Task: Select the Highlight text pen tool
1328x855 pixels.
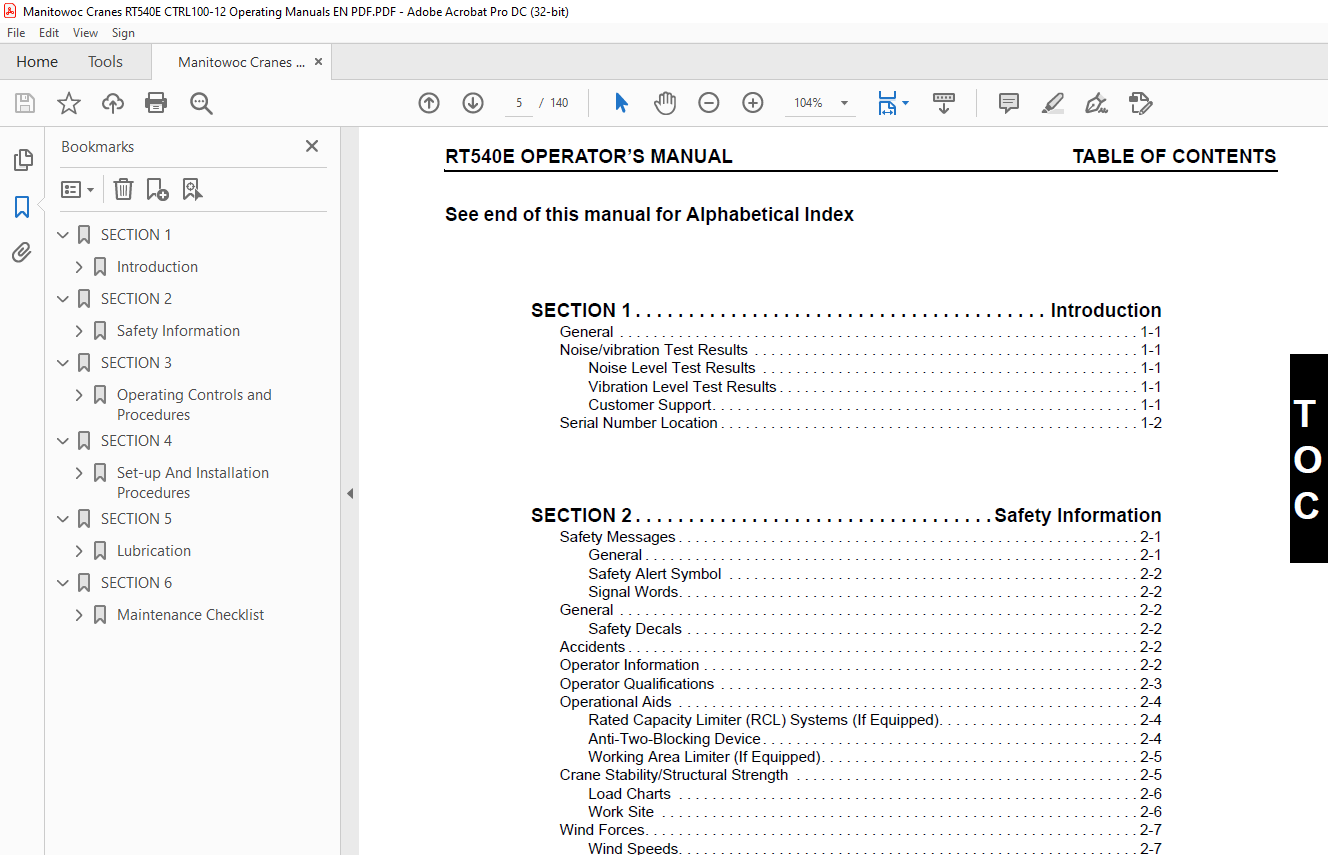Action: pyautogui.click(x=1052, y=103)
